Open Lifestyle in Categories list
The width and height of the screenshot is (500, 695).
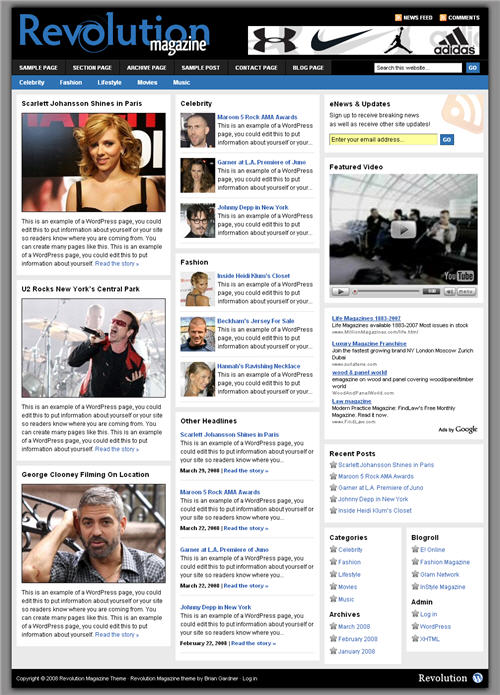[349, 574]
